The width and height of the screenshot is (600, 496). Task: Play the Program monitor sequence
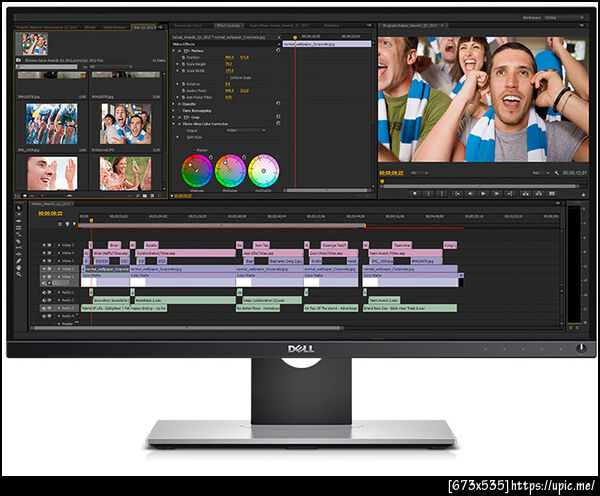(483, 194)
